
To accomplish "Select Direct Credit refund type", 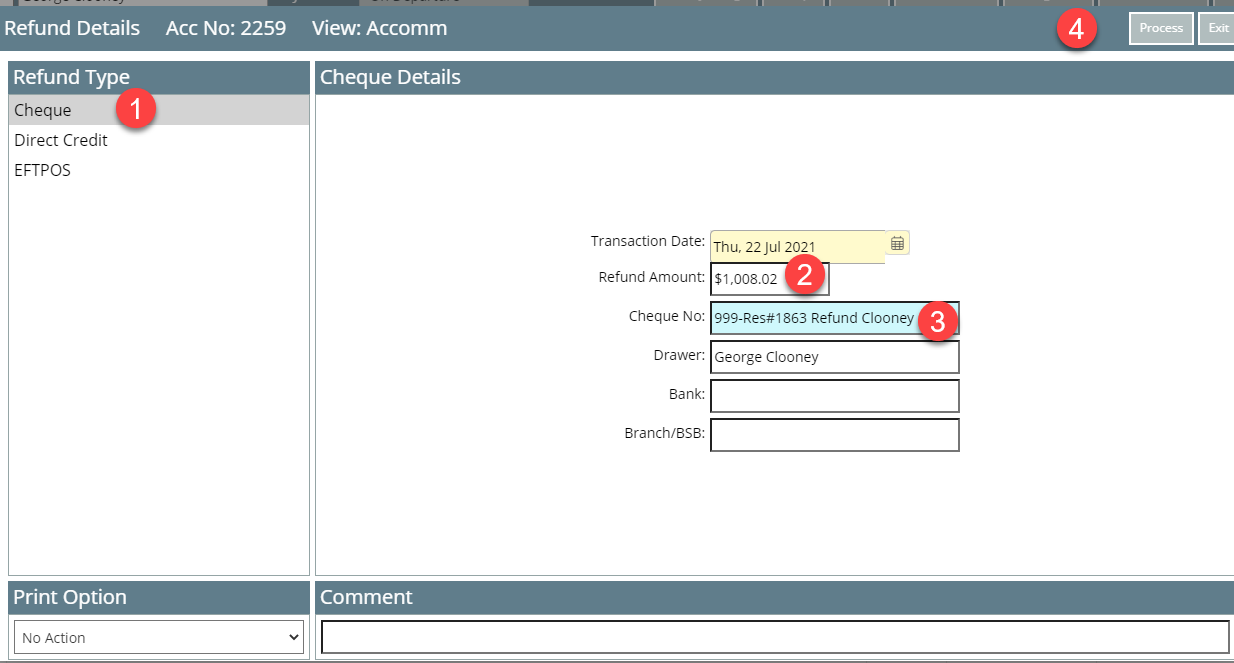I will [61, 140].
